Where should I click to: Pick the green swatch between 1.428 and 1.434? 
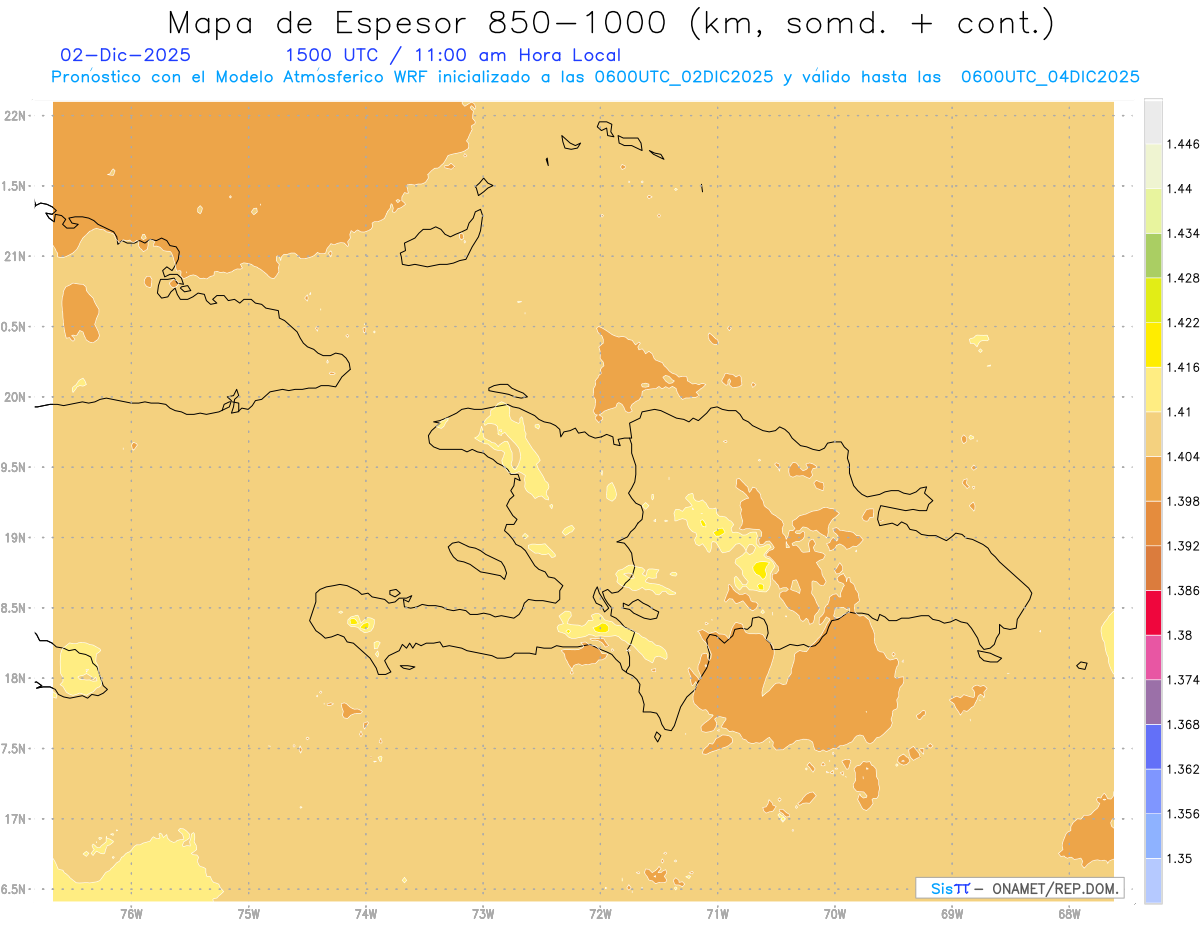click(x=1153, y=255)
